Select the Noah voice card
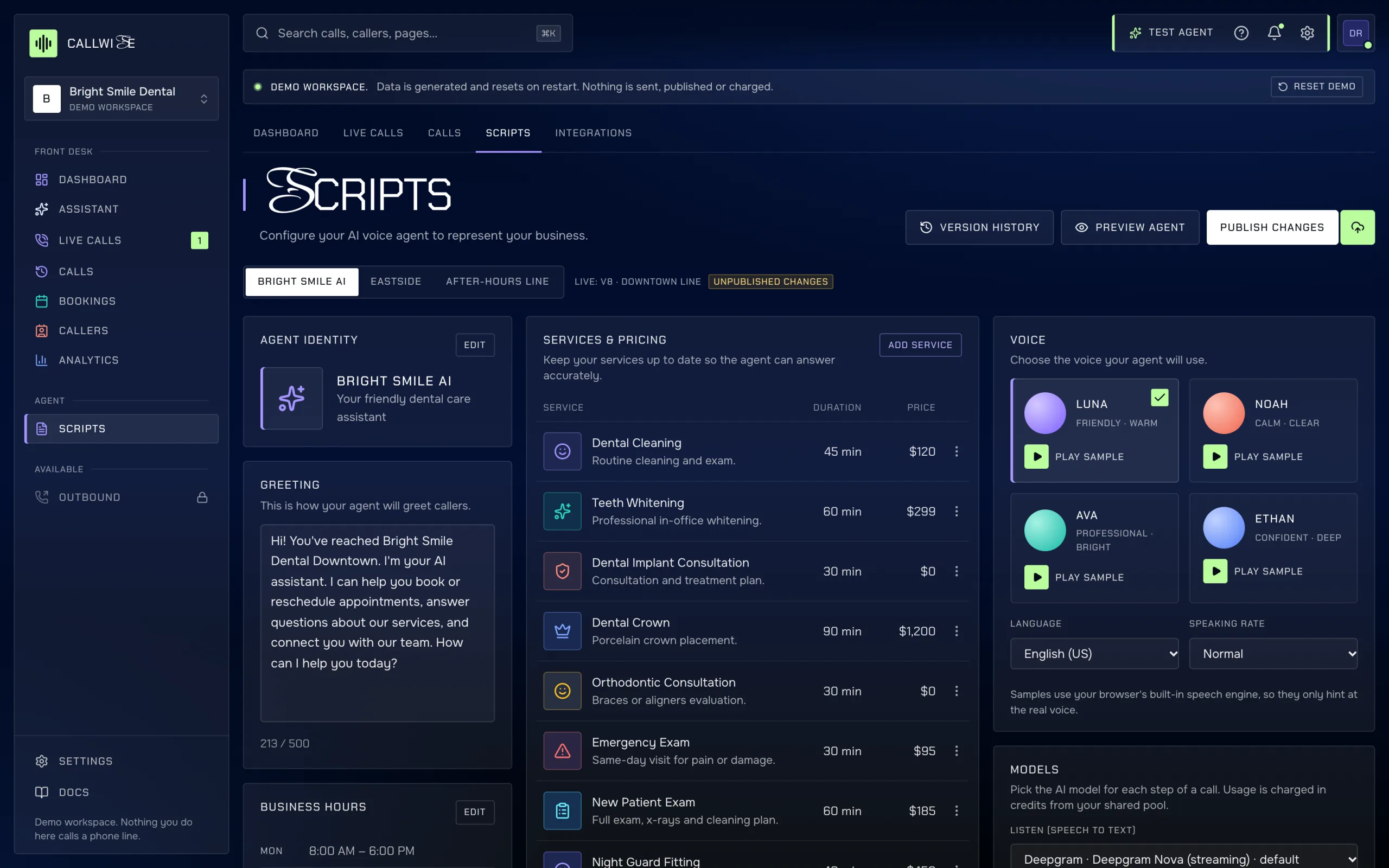This screenshot has height=868, width=1389. [x=1273, y=430]
